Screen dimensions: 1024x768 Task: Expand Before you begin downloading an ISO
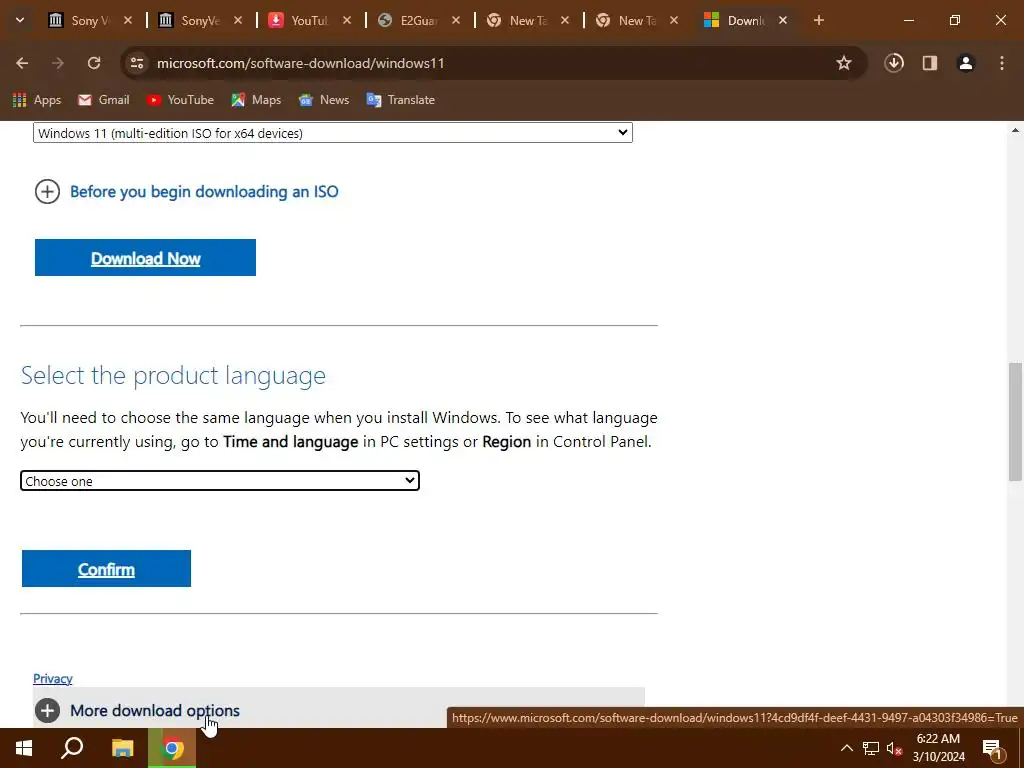click(x=186, y=191)
